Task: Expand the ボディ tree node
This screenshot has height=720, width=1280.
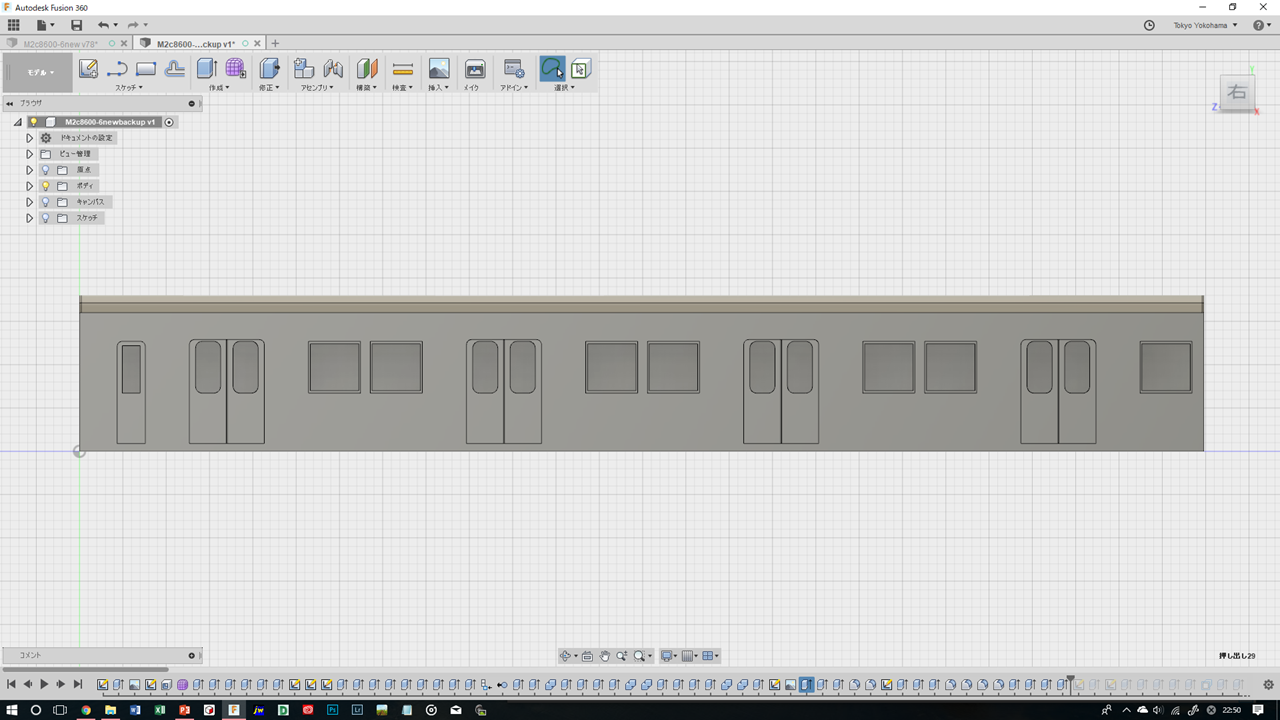Action: 30,186
